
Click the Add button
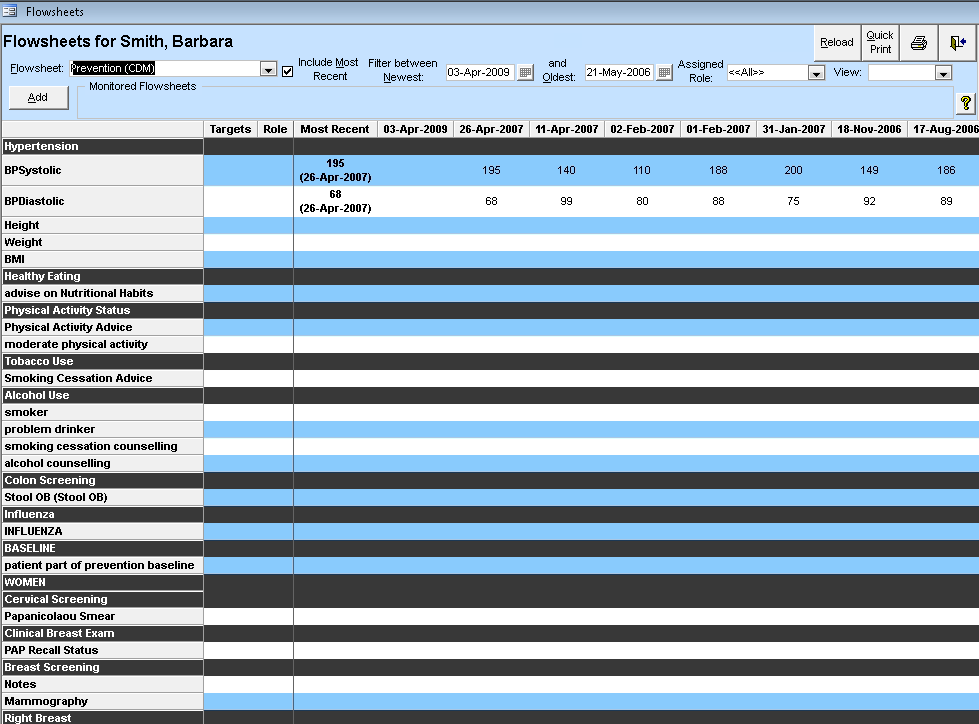click(x=38, y=97)
